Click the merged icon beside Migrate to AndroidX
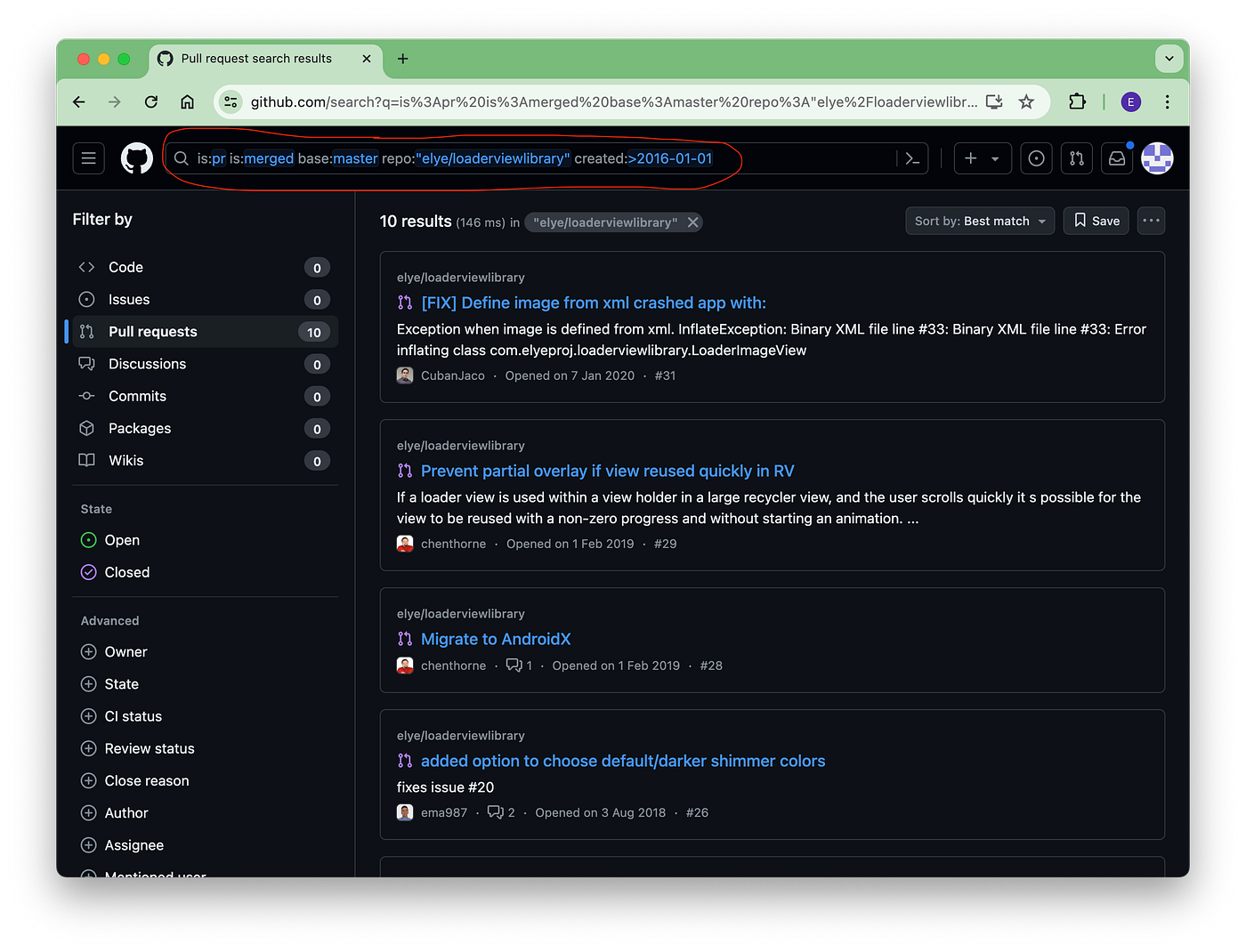The height and width of the screenshot is (952, 1246). [405, 639]
